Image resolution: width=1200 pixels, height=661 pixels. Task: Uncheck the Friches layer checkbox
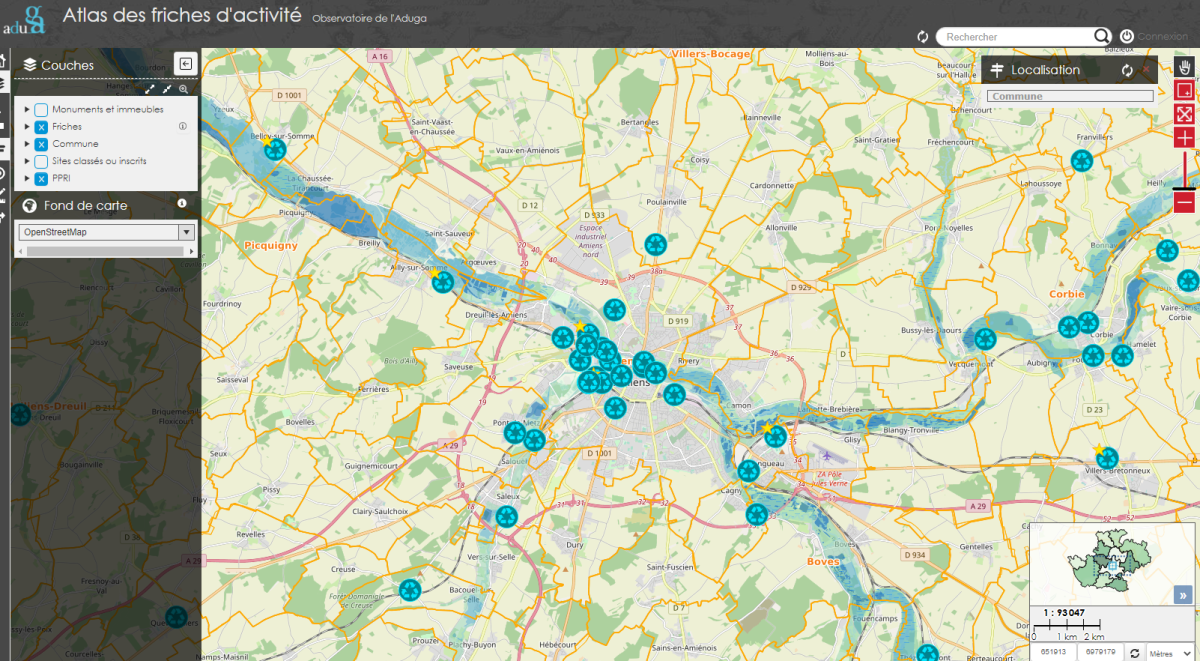41,127
